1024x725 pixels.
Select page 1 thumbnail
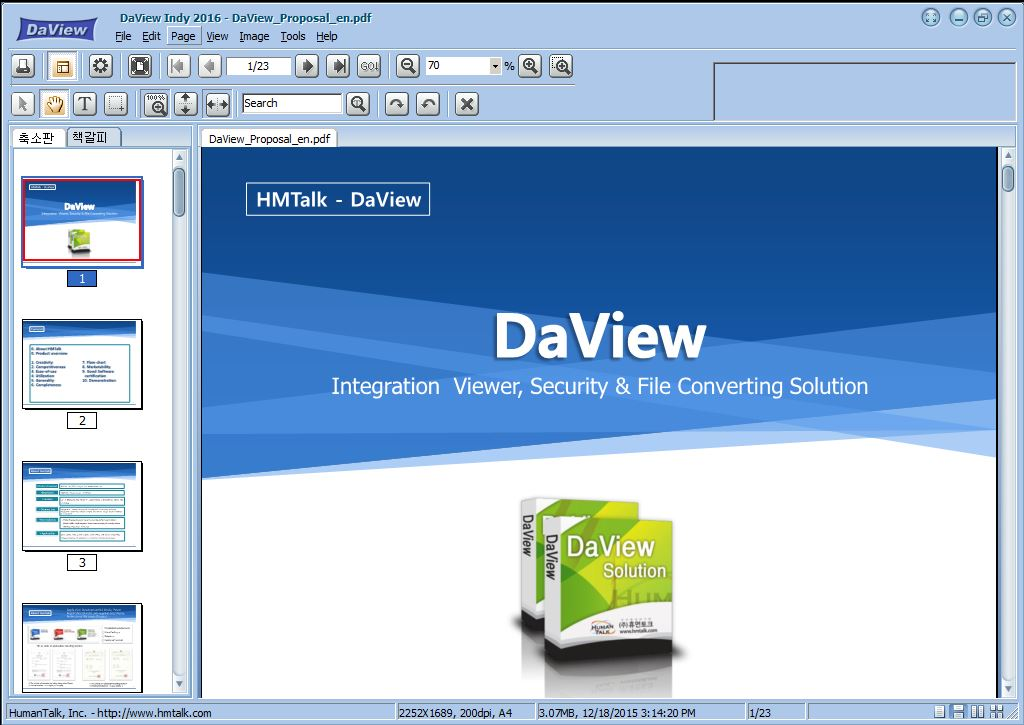[82, 222]
